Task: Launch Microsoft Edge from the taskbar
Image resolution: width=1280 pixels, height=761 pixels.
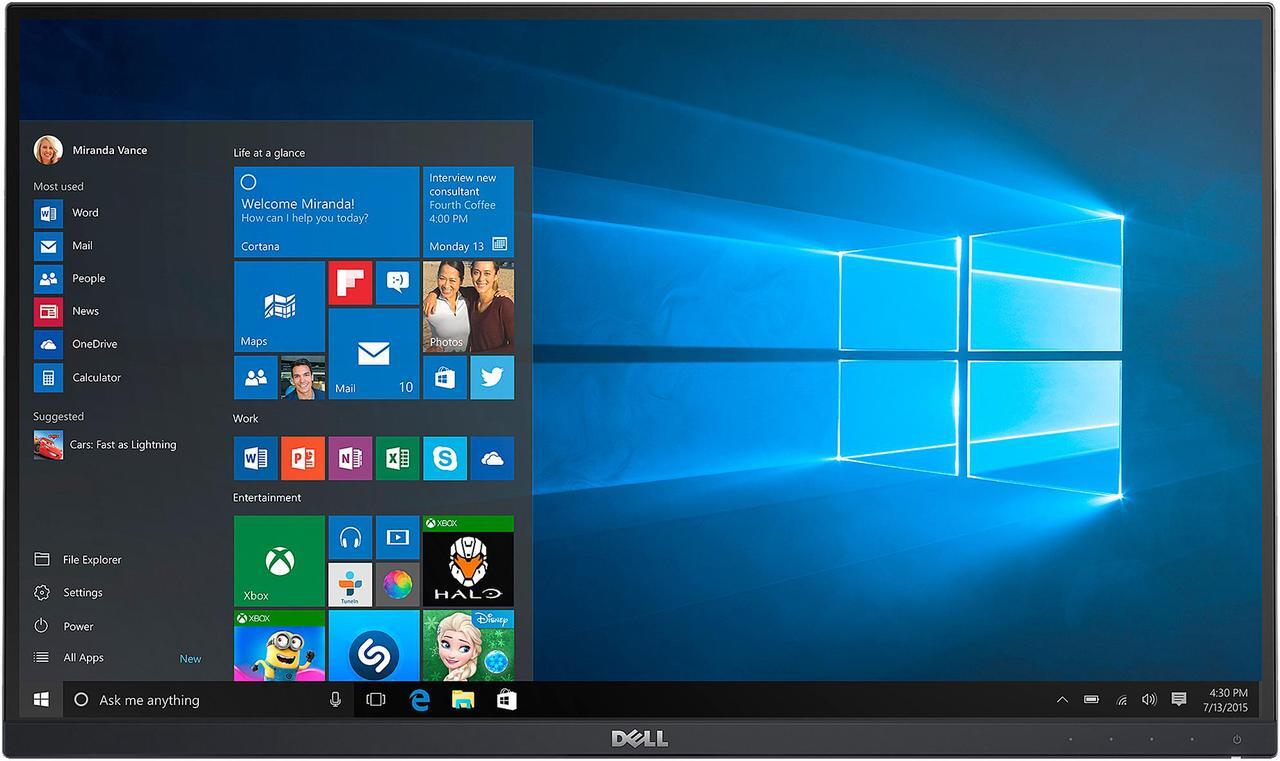Action: click(419, 700)
